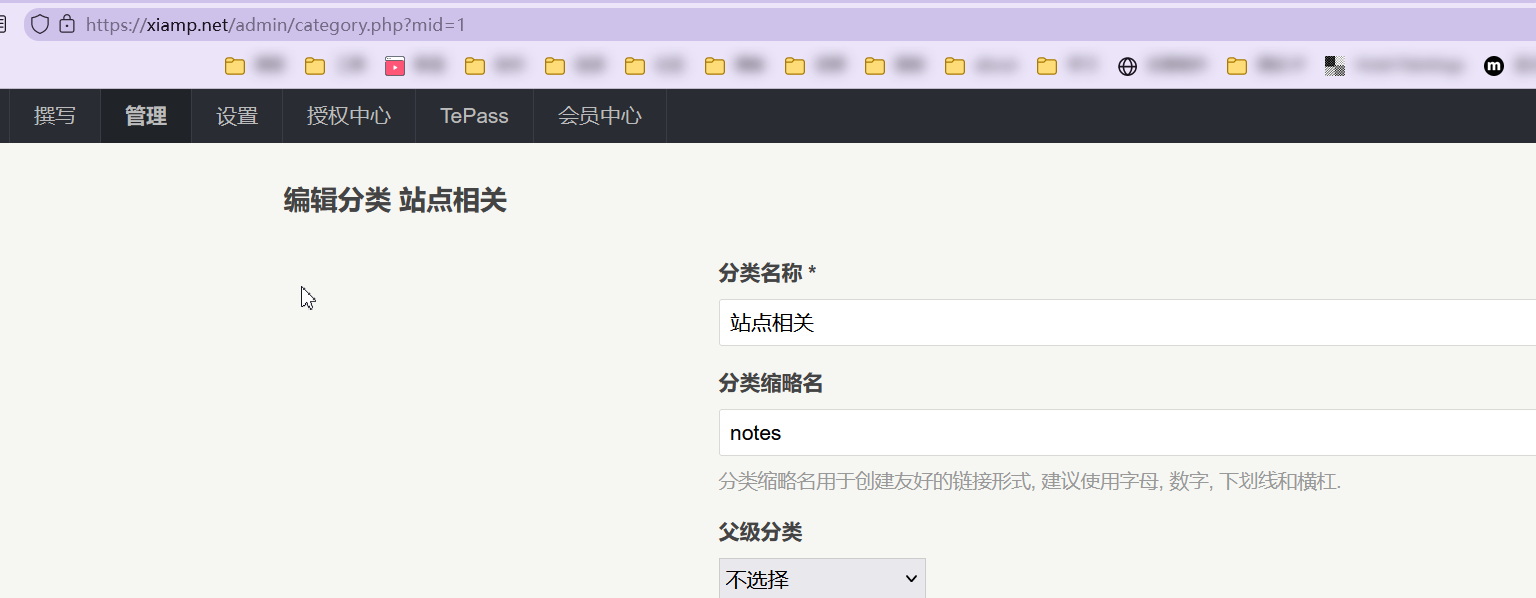Viewport: 1536px width, 598px height.
Task: Open the first yellow folder on the bookmarks bar
Action: click(234, 65)
